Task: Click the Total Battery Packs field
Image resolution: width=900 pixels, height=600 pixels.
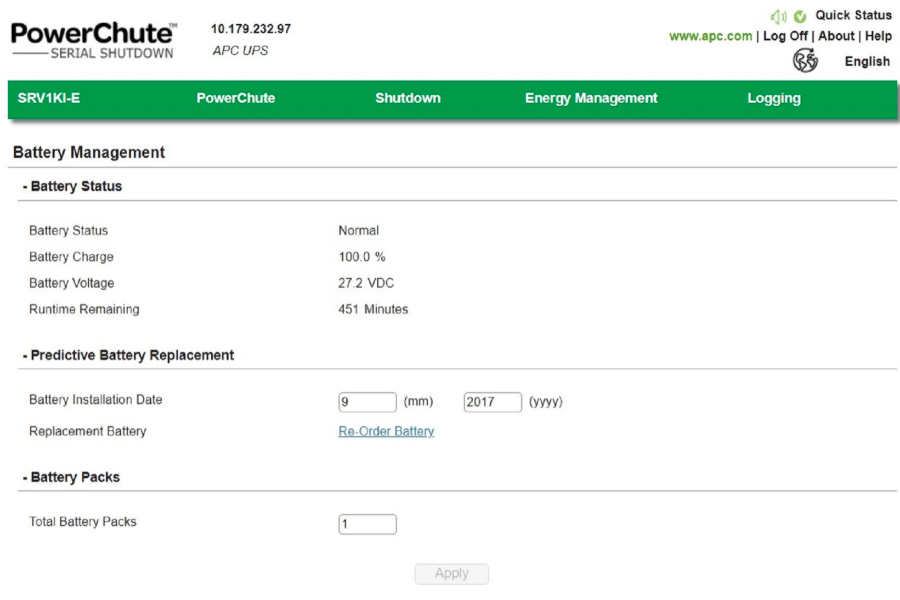Action: point(367,524)
